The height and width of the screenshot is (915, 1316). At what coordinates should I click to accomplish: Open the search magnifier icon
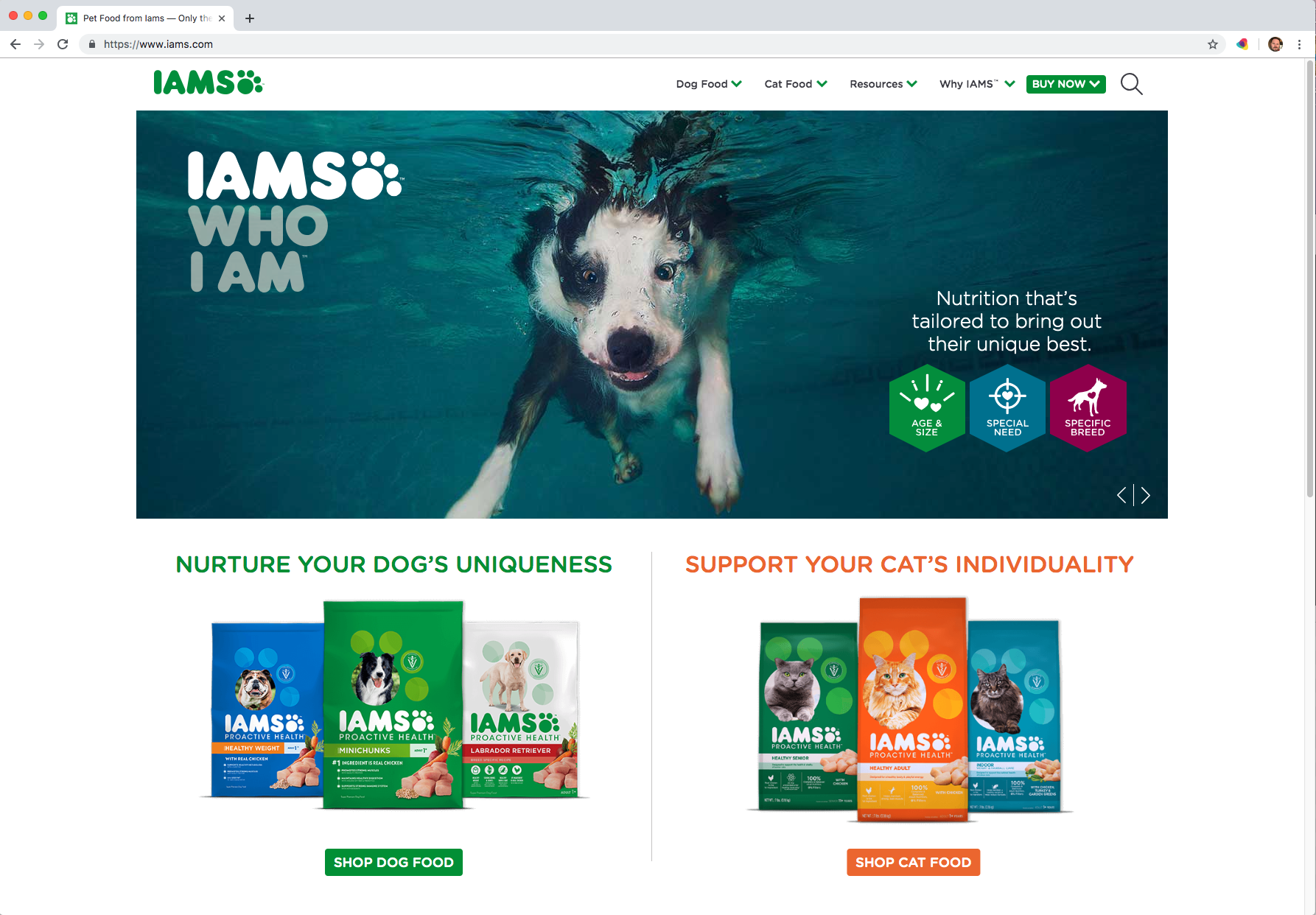pos(1131,84)
